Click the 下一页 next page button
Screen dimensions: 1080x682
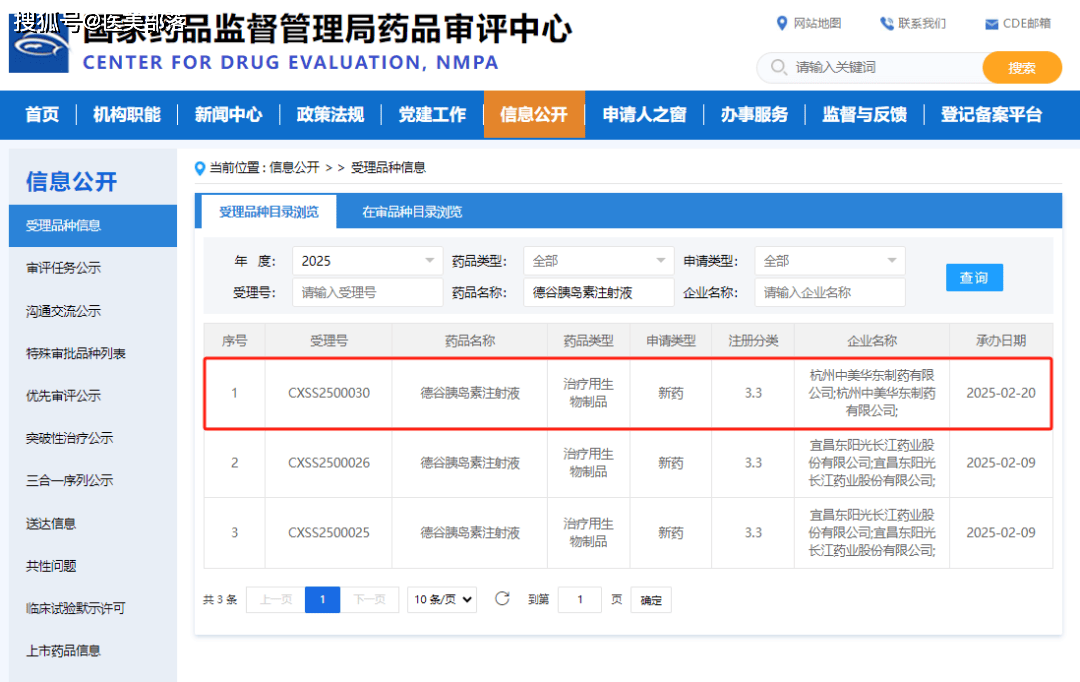369,599
